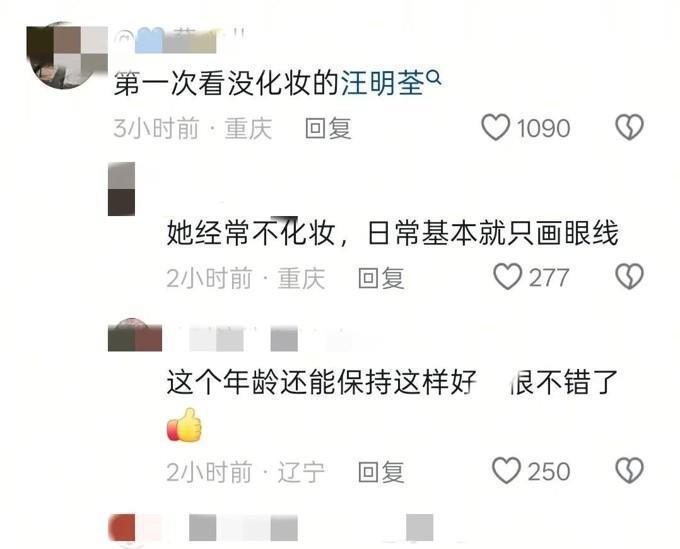Reply to the 她经常不化妆 comment
The width and height of the screenshot is (680, 549).
pos(381,278)
